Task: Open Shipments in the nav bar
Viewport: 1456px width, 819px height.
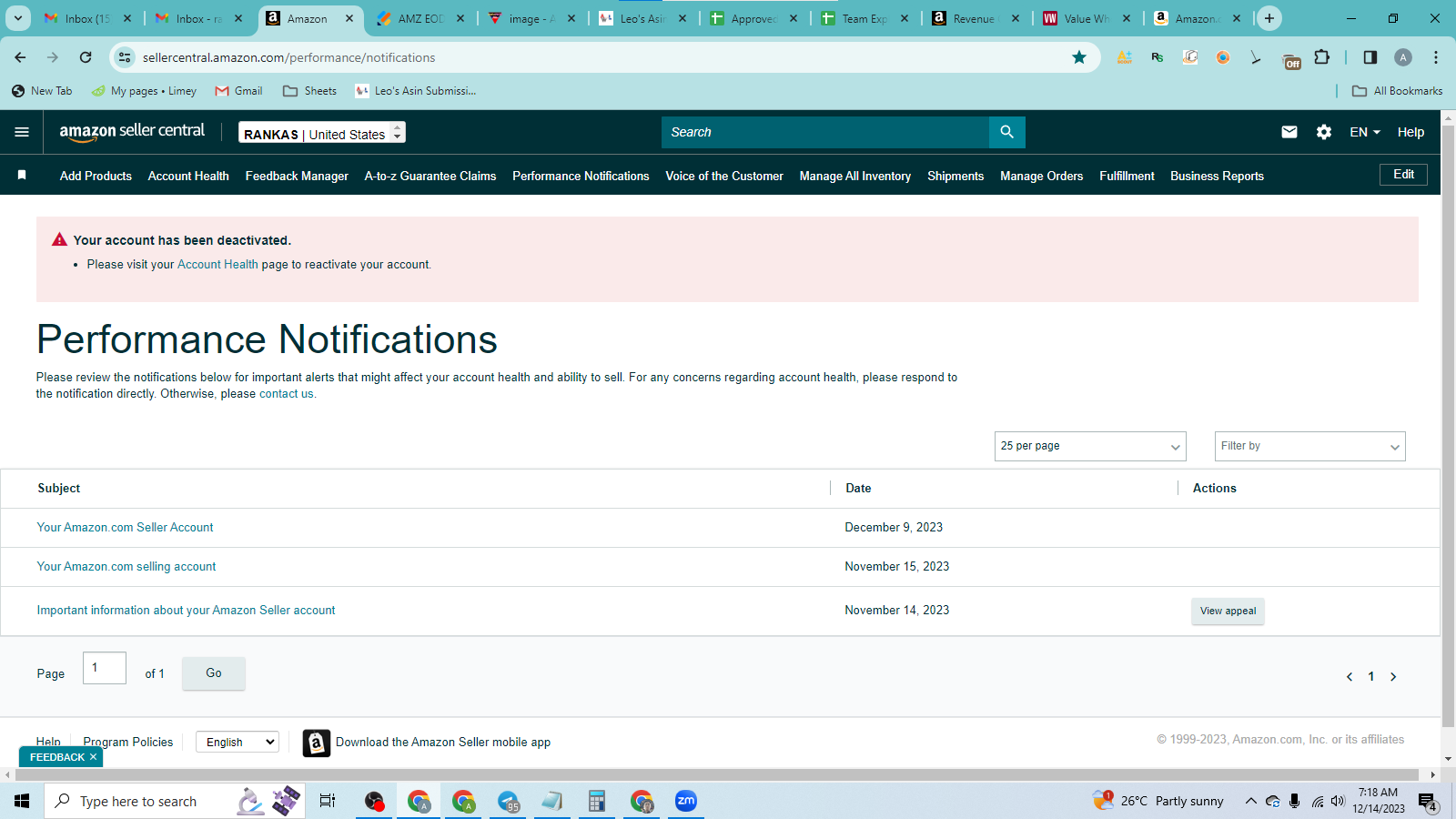Action: 955,176
